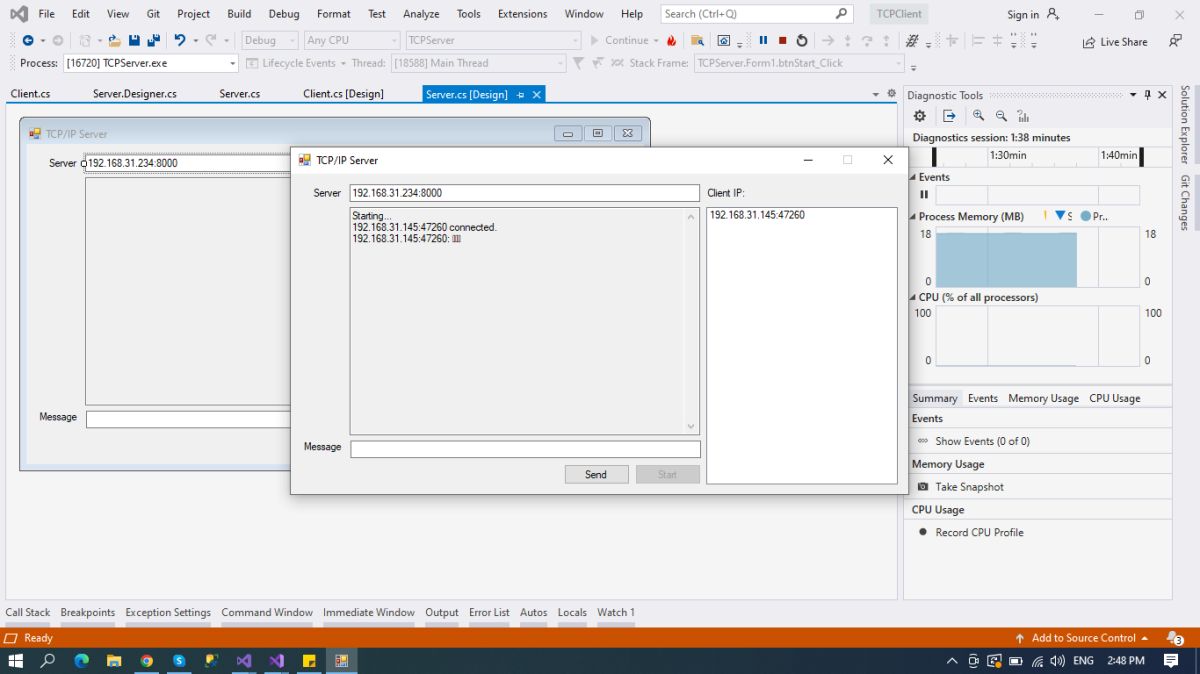Zoom out on the diagnostics timeline
1200x674 pixels.
click(x=1001, y=116)
